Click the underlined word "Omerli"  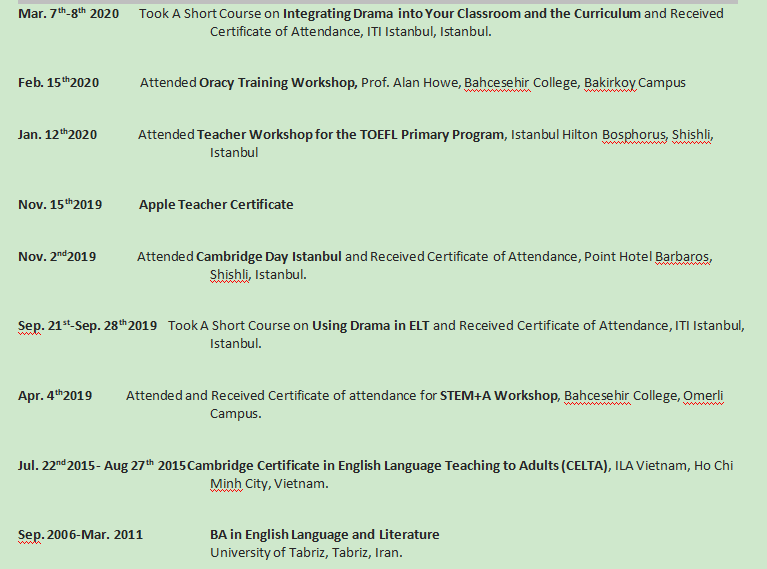click(703, 396)
